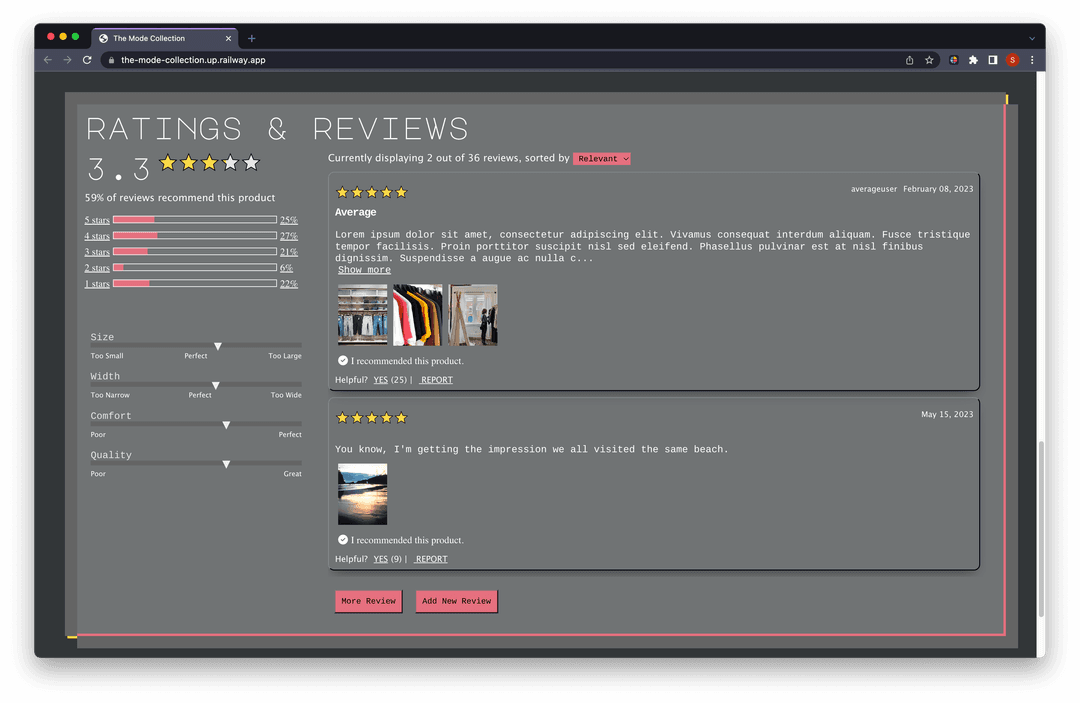Click the bookmark star in the address bar

pos(931,59)
